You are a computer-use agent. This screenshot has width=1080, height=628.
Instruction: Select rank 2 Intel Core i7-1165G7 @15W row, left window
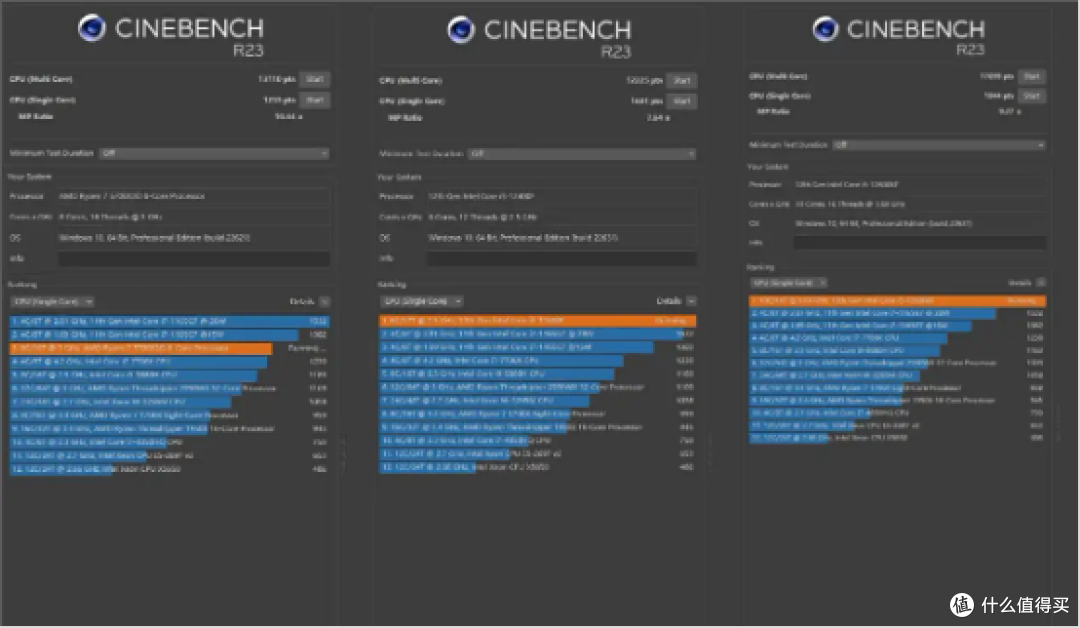[169, 335]
